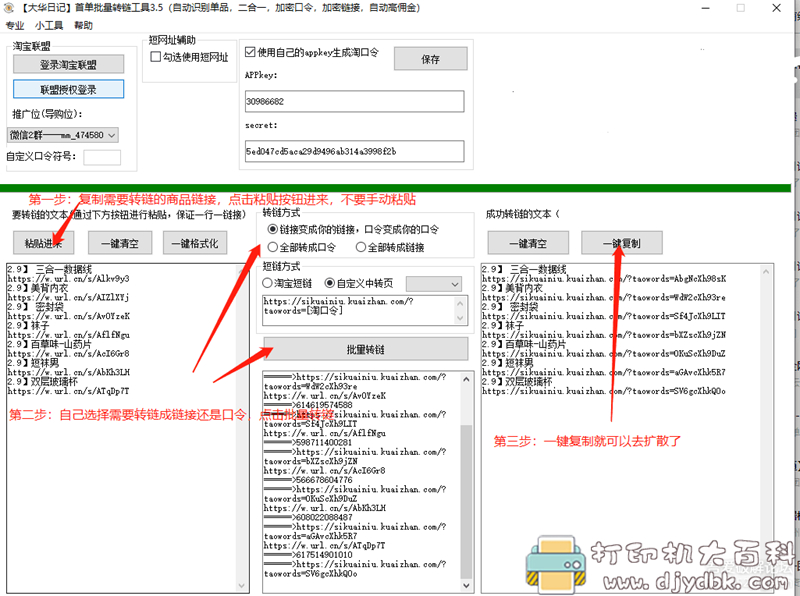Click log panel scroll down arrow
800x596 pixels.
[466, 585]
